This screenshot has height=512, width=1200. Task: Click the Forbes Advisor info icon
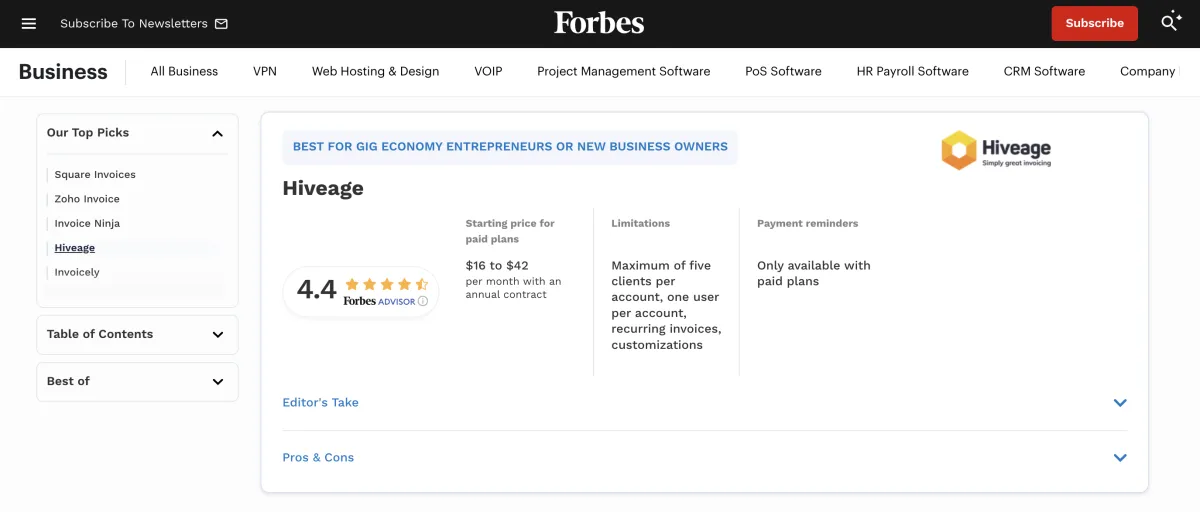pos(423,301)
